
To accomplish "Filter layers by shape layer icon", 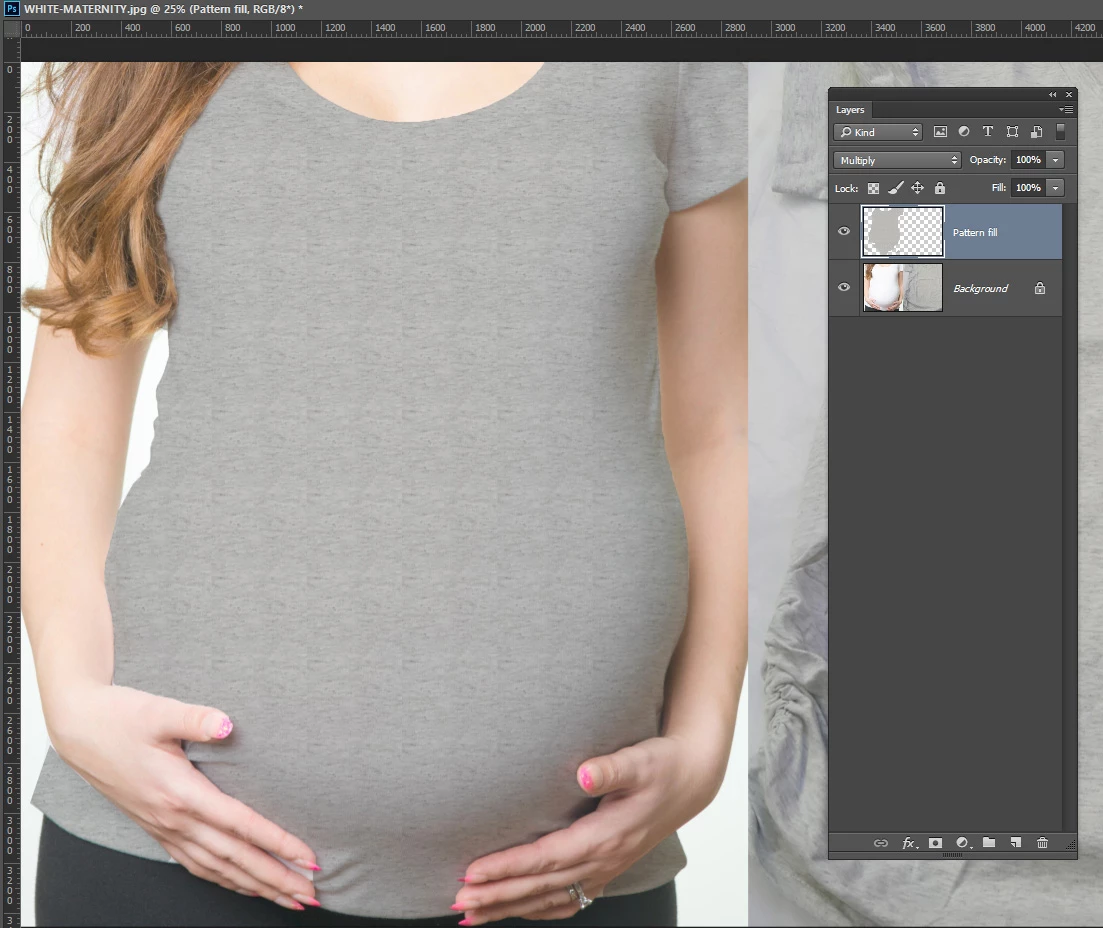I will 1012,132.
